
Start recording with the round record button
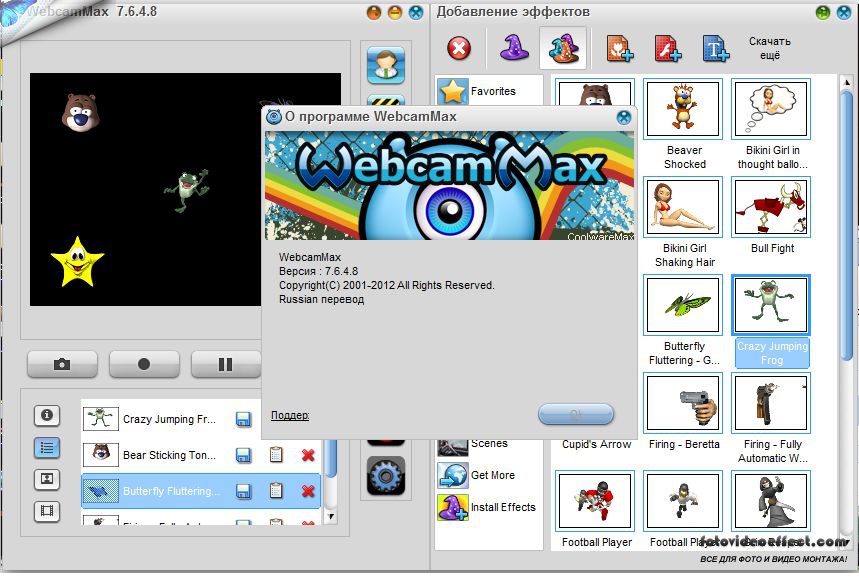pos(144,364)
